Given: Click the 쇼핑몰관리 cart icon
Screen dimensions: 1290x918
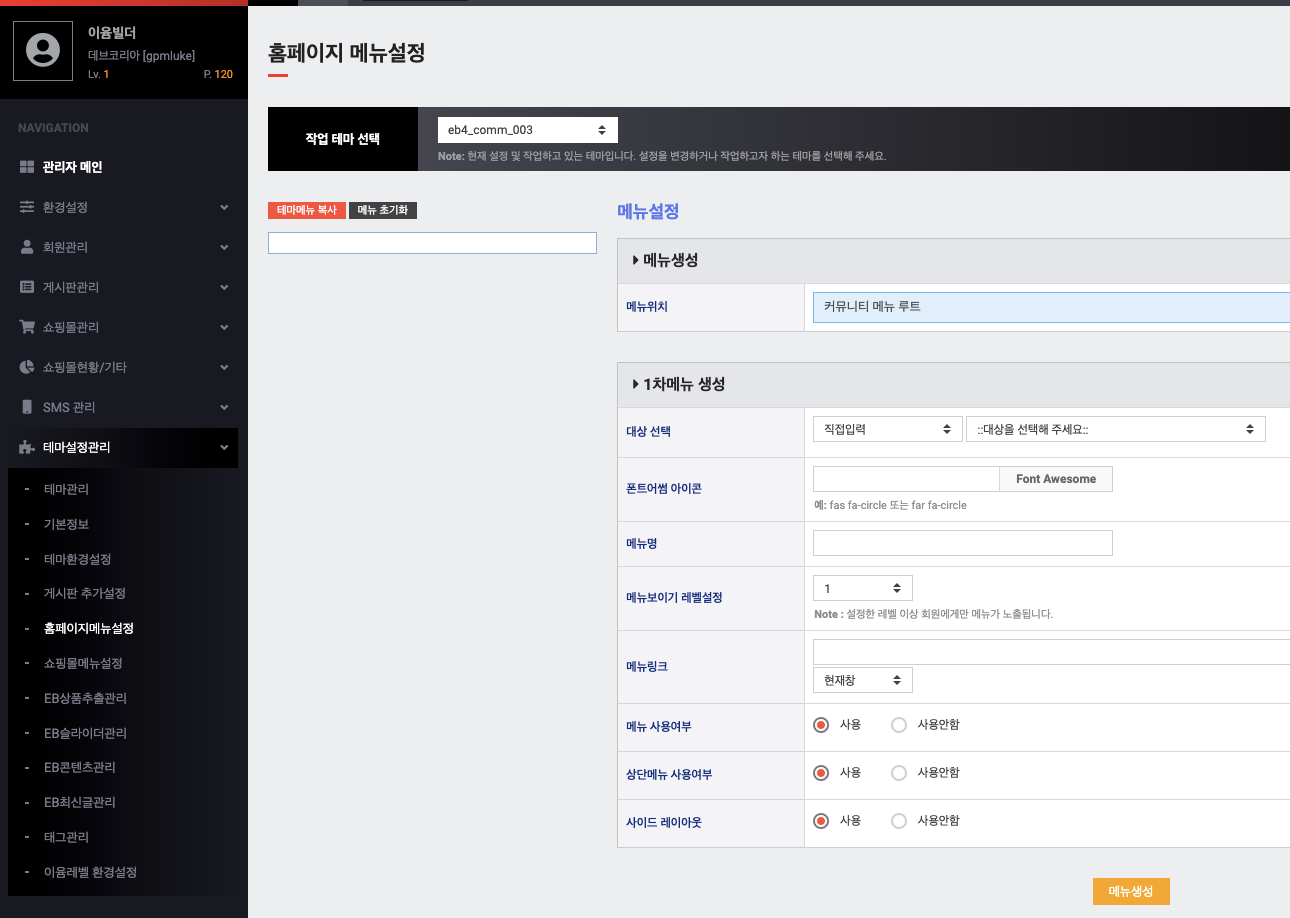Looking at the screenshot, I should (27, 327).
